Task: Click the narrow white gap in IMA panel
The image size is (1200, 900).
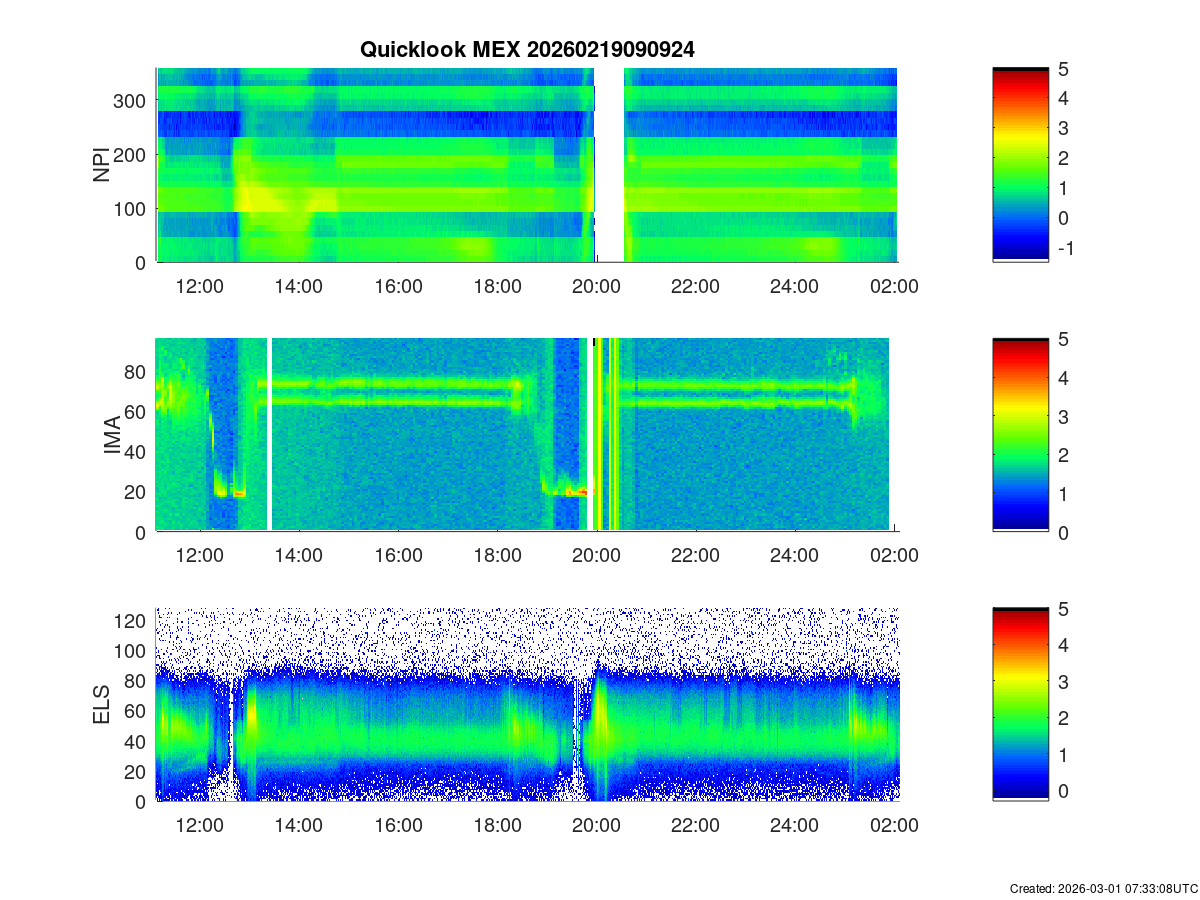Action: click(x=270, y=435)
